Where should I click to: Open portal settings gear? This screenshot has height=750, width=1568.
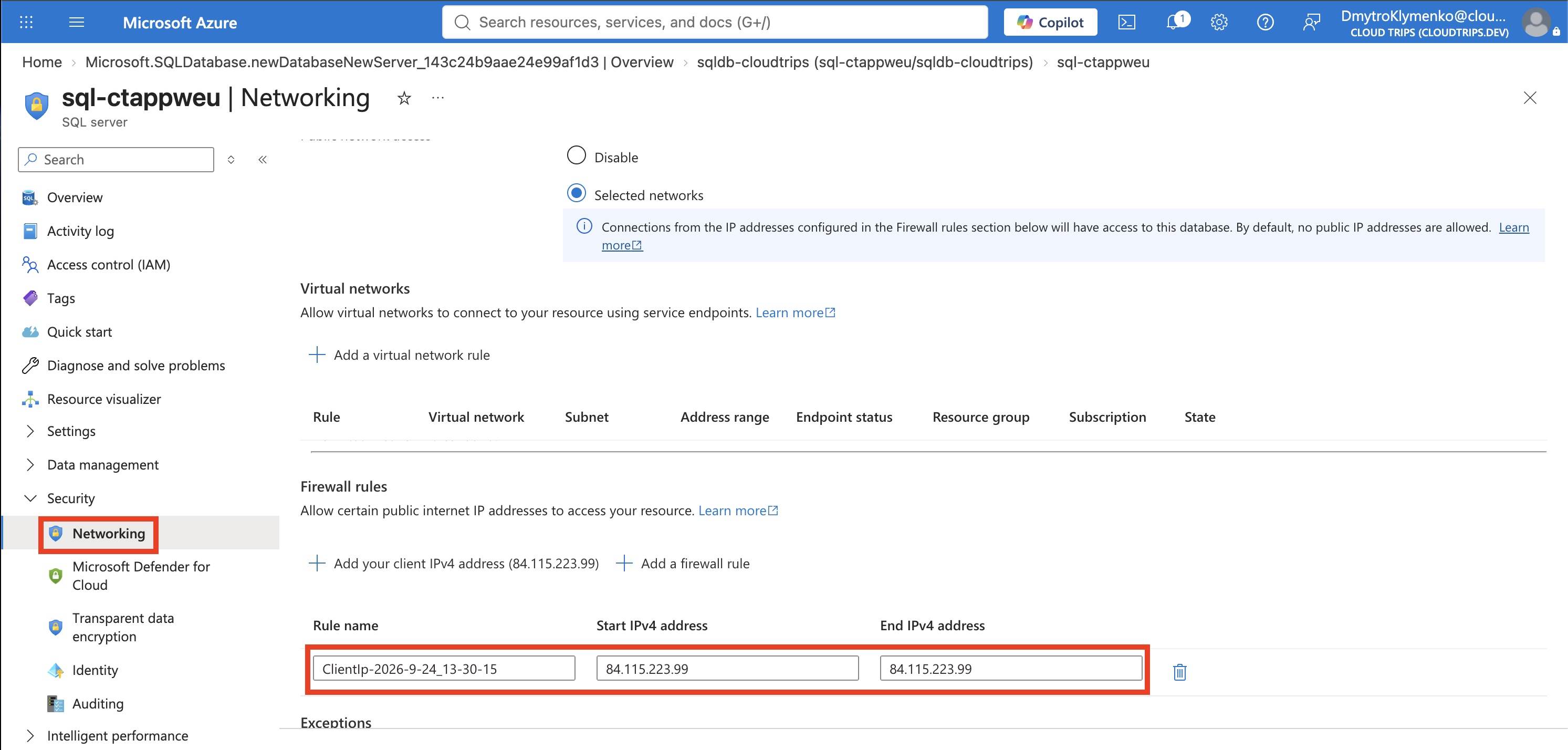coord(1219,23)
